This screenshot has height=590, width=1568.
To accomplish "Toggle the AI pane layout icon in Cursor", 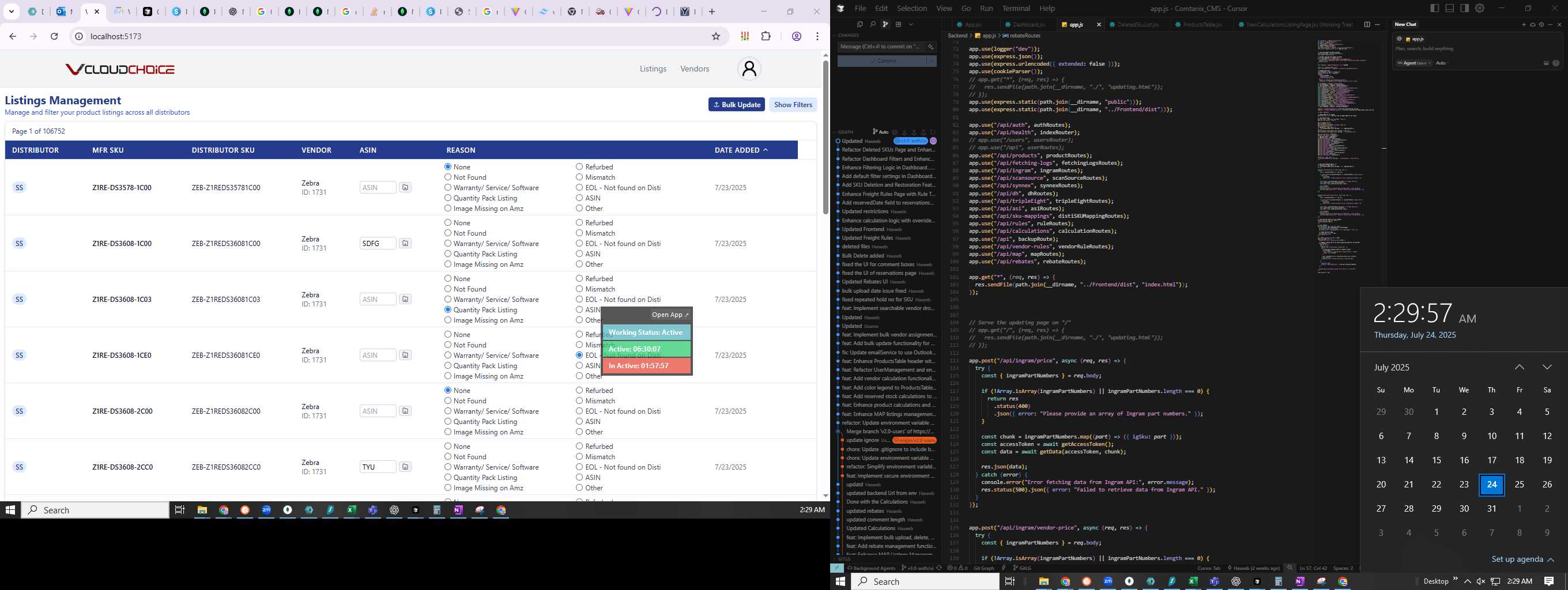I will click(x=1465, y=8).
